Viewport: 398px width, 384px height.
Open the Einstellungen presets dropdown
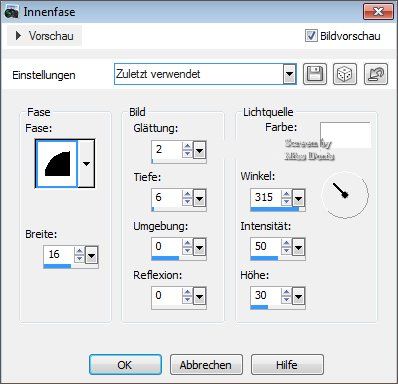[289, 74]
